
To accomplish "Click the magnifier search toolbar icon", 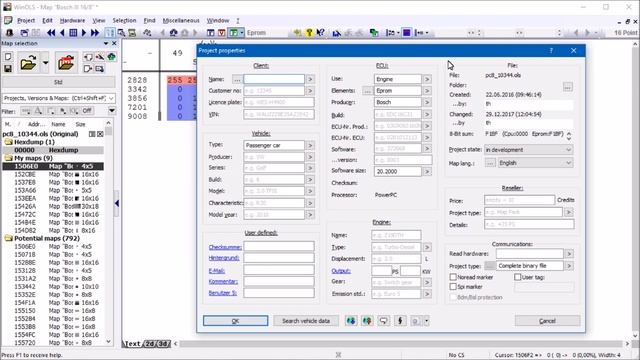I will tap(121, 33).
